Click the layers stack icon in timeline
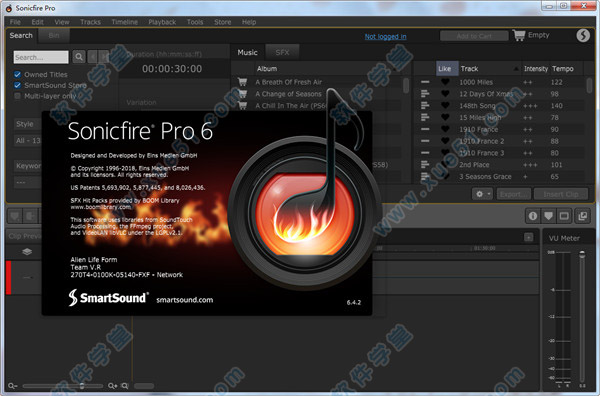This screenshot has height=396, width=600. click(x=27, y=252)
